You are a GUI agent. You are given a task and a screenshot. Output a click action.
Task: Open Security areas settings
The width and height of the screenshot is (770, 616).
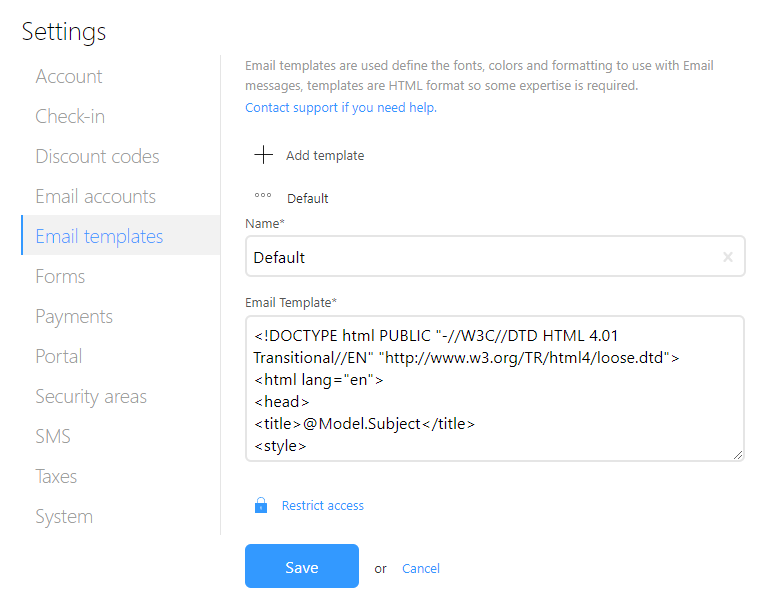[91, 397]
